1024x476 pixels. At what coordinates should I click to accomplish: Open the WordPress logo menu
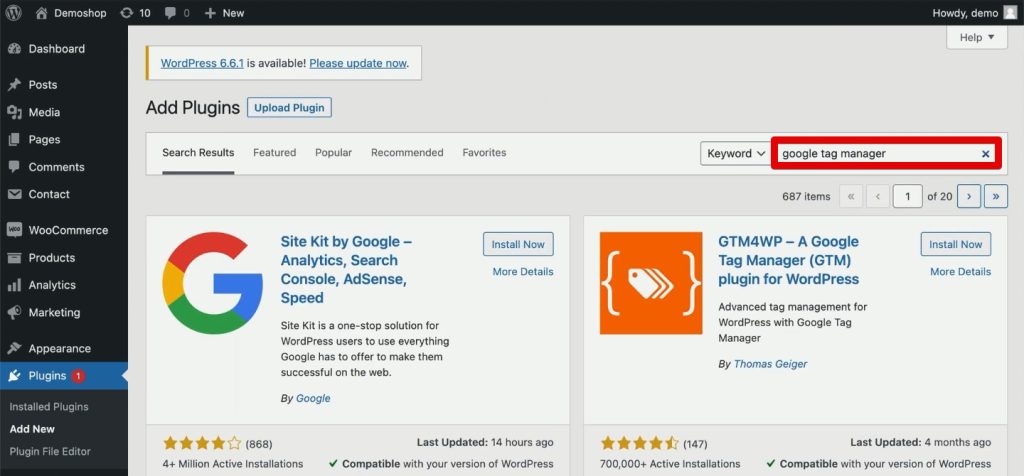14,12
